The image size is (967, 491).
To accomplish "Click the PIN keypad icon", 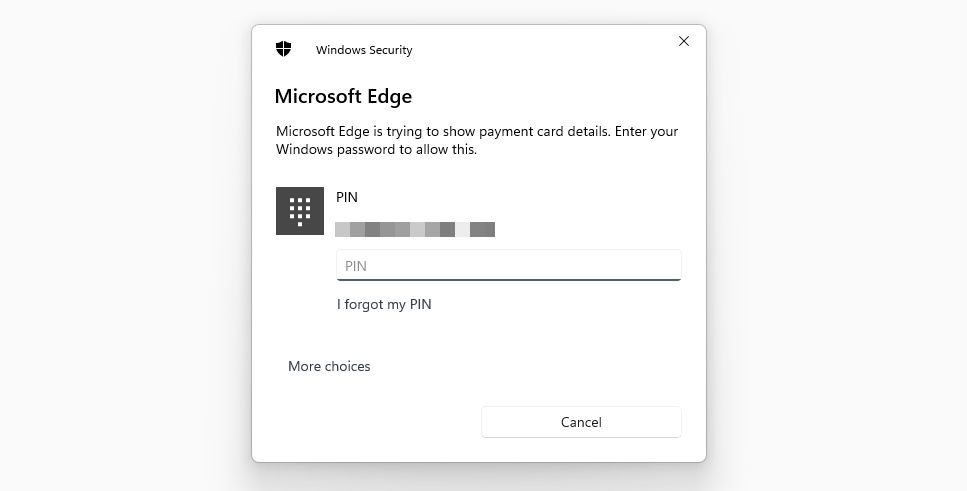I will (300, 211).
